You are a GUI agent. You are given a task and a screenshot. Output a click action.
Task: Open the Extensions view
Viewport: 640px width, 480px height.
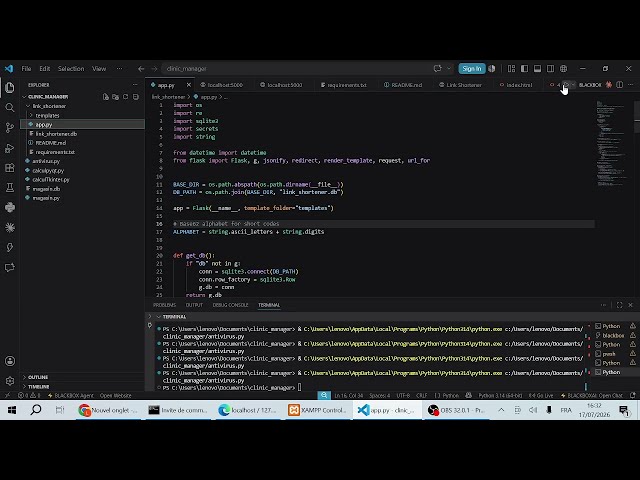click(x=10, y=168)
